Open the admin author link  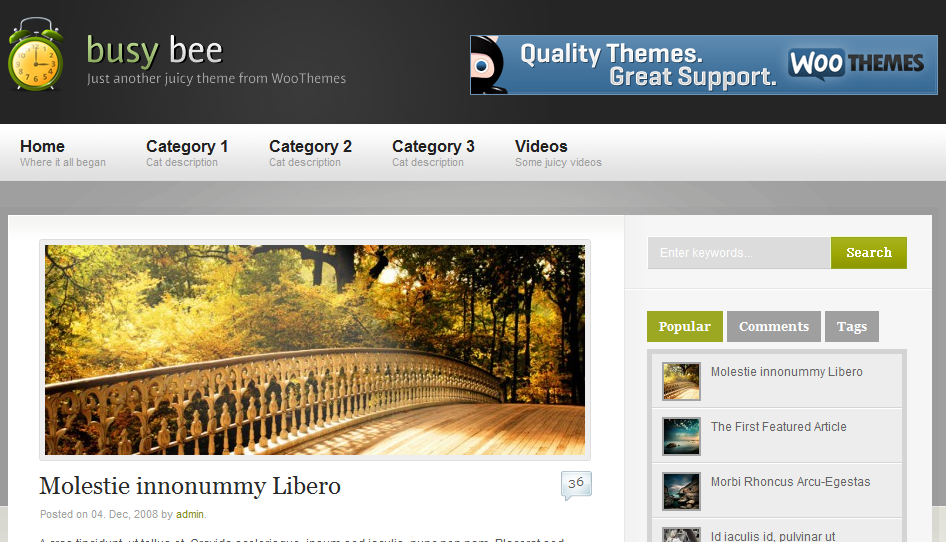[189, 514]
